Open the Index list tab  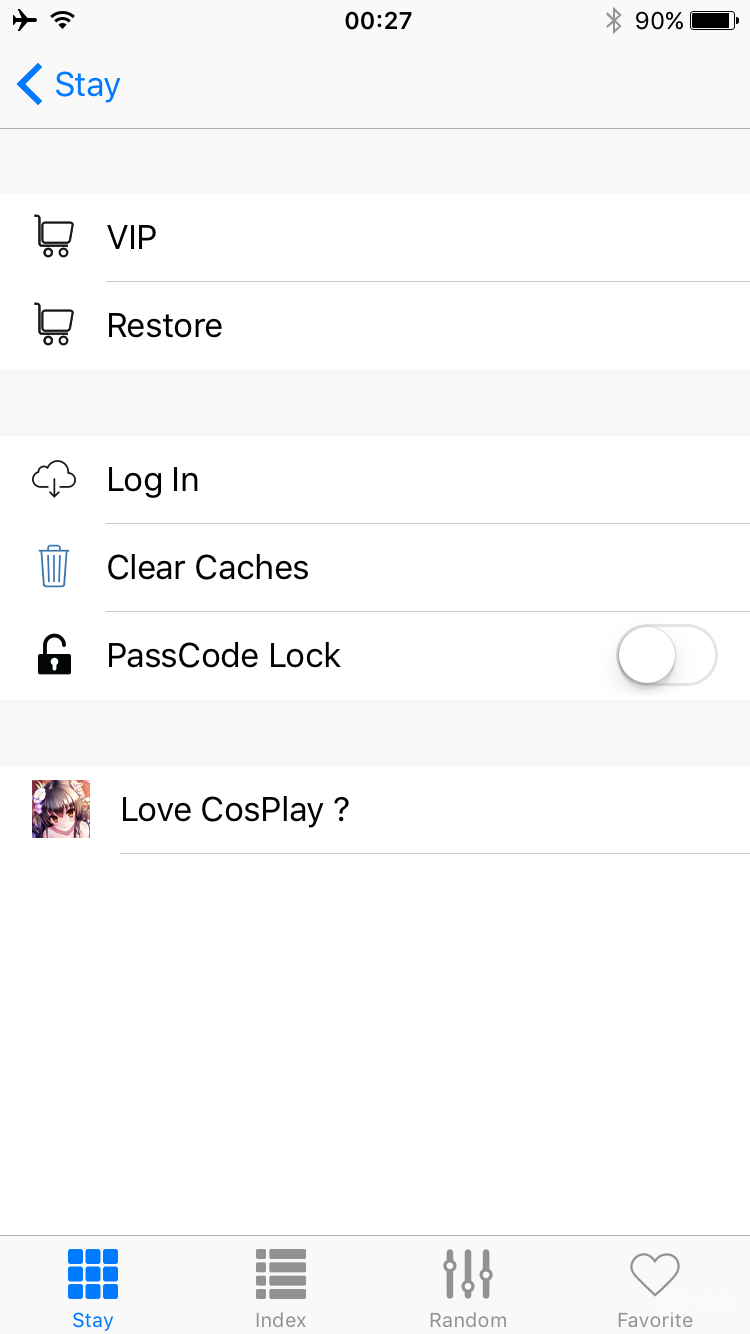pos(281,1289)
